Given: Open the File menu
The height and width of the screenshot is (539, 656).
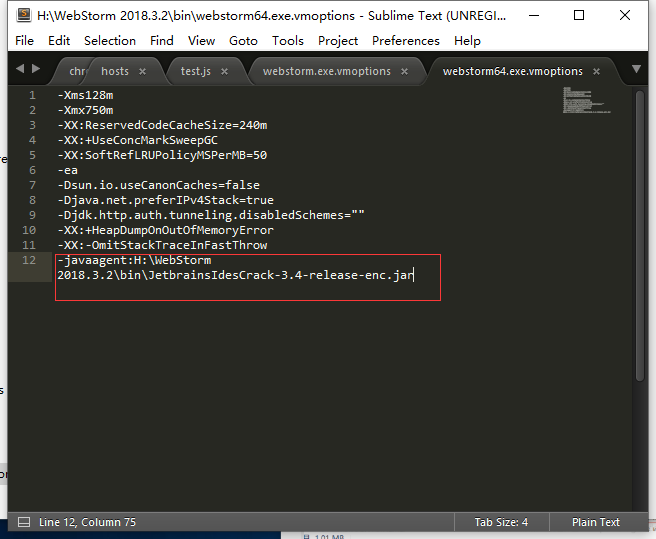Looking at the screenshot, I should [24, 41].
